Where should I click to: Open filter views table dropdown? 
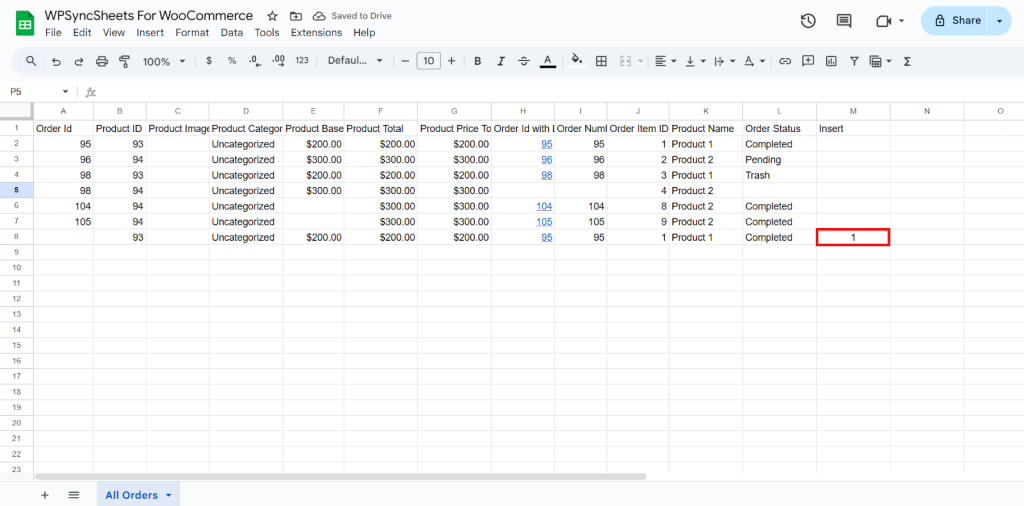(x=880, y=61)
